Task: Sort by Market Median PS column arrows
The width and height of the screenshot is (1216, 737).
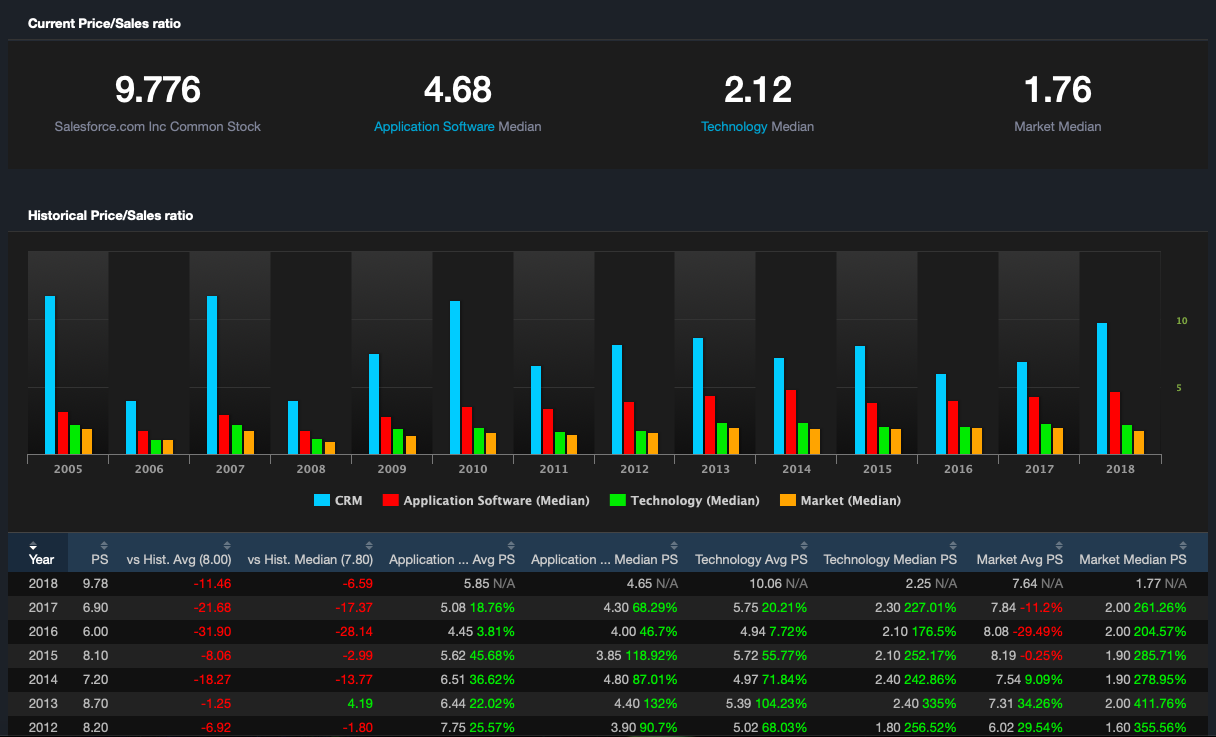Action: tap(1183, 545)
